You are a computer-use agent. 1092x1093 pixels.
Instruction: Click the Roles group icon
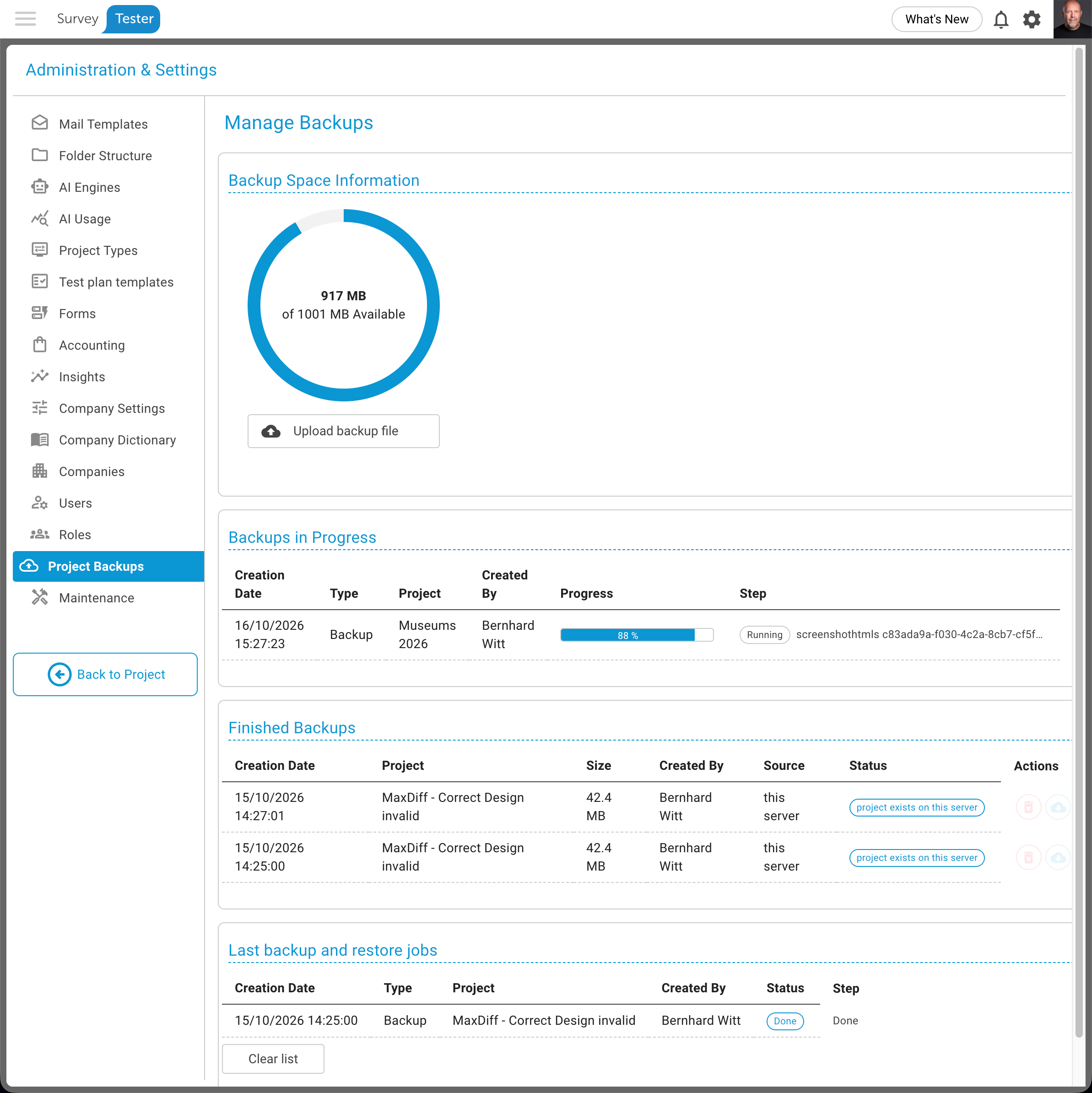tap(40, 534)
